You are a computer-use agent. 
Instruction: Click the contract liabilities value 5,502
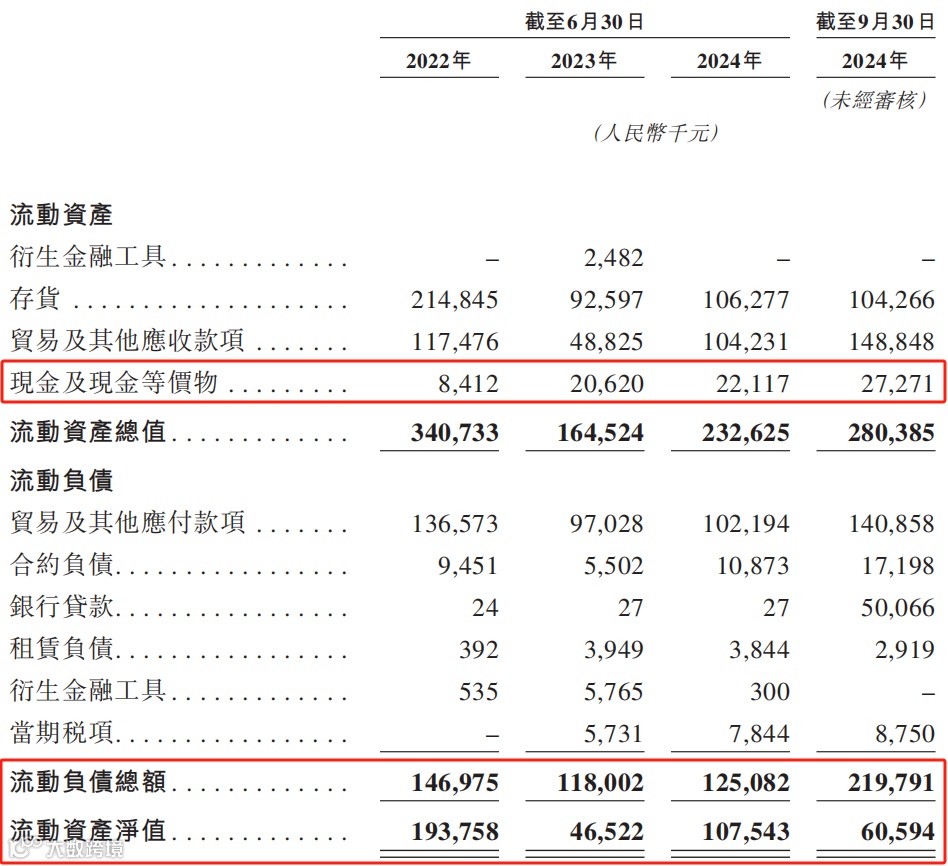click(x=613, y=566)
